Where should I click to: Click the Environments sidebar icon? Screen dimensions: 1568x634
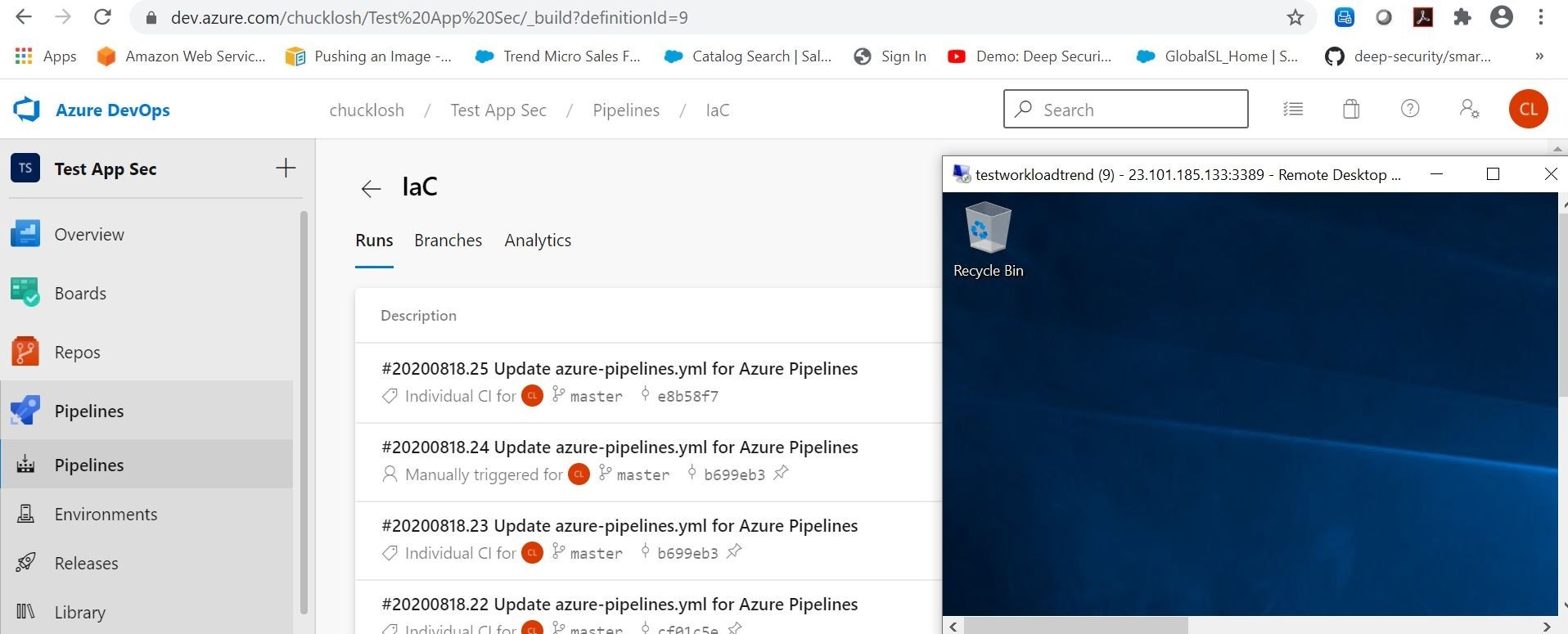click(25, 514)
